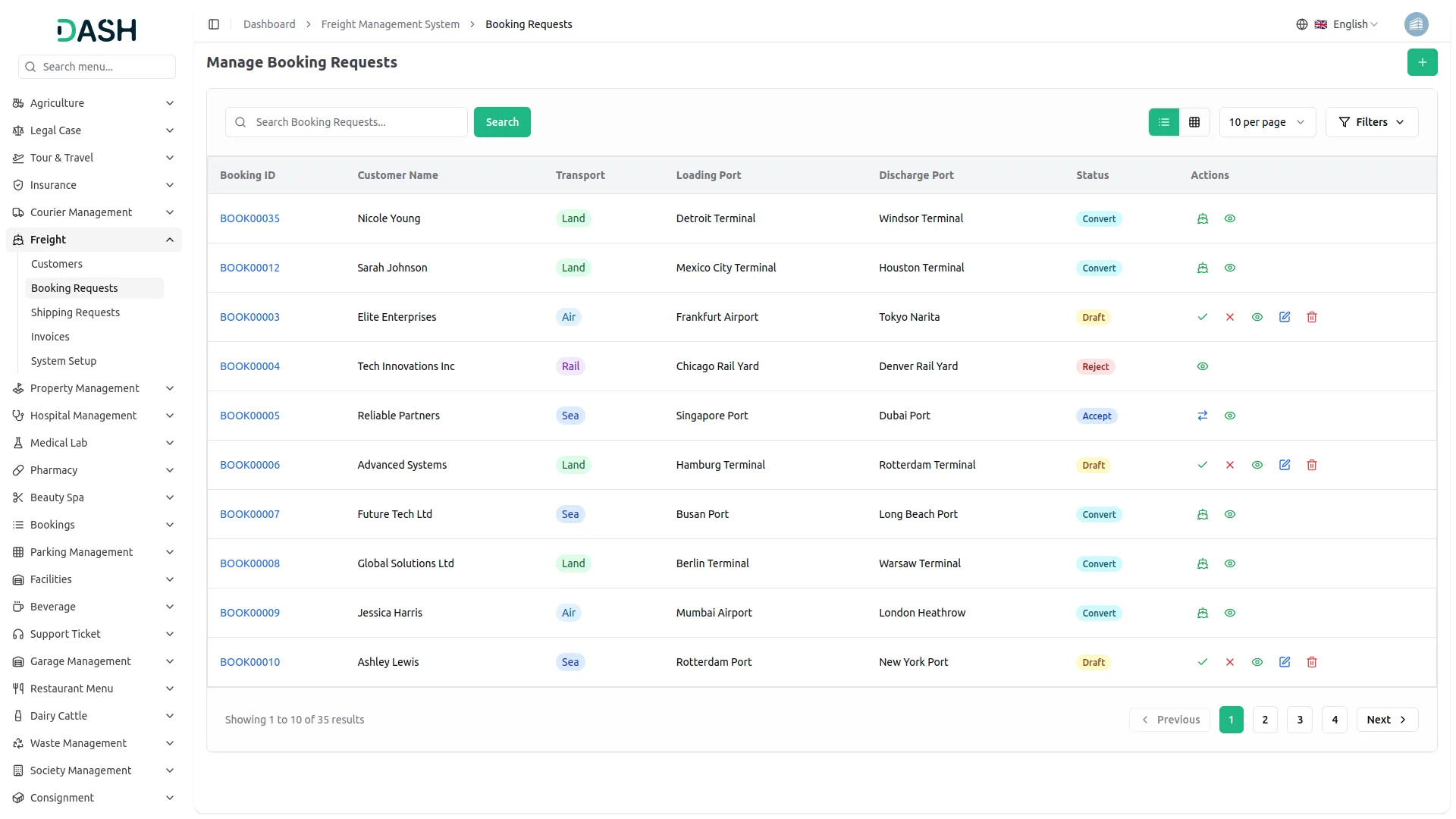The image size is (1456, 819).
Task: Click the transfer arrows icon on BOOK00005
Action: pyautogui.click(x=1202, y=416)
